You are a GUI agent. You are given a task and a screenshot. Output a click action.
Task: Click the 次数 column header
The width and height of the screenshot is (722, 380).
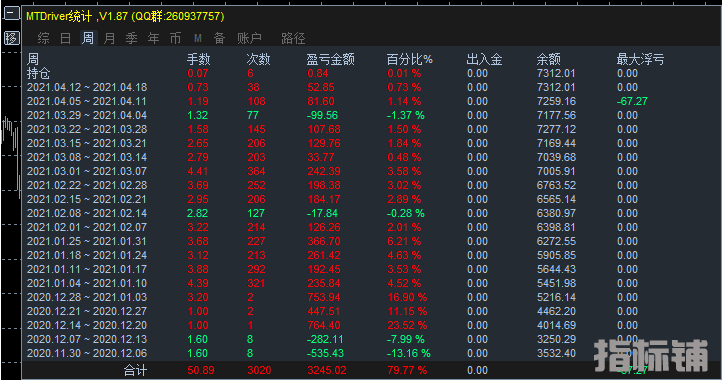(x=258, y=59)
